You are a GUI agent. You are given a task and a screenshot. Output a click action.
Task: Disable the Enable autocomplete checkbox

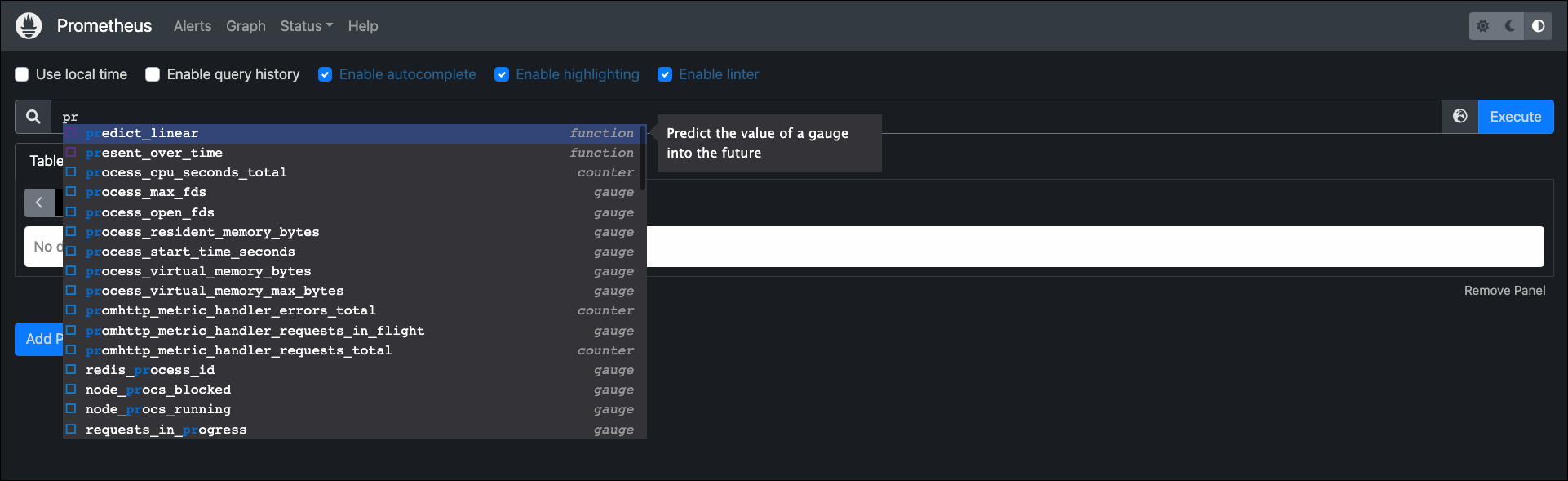click(325, 74)
